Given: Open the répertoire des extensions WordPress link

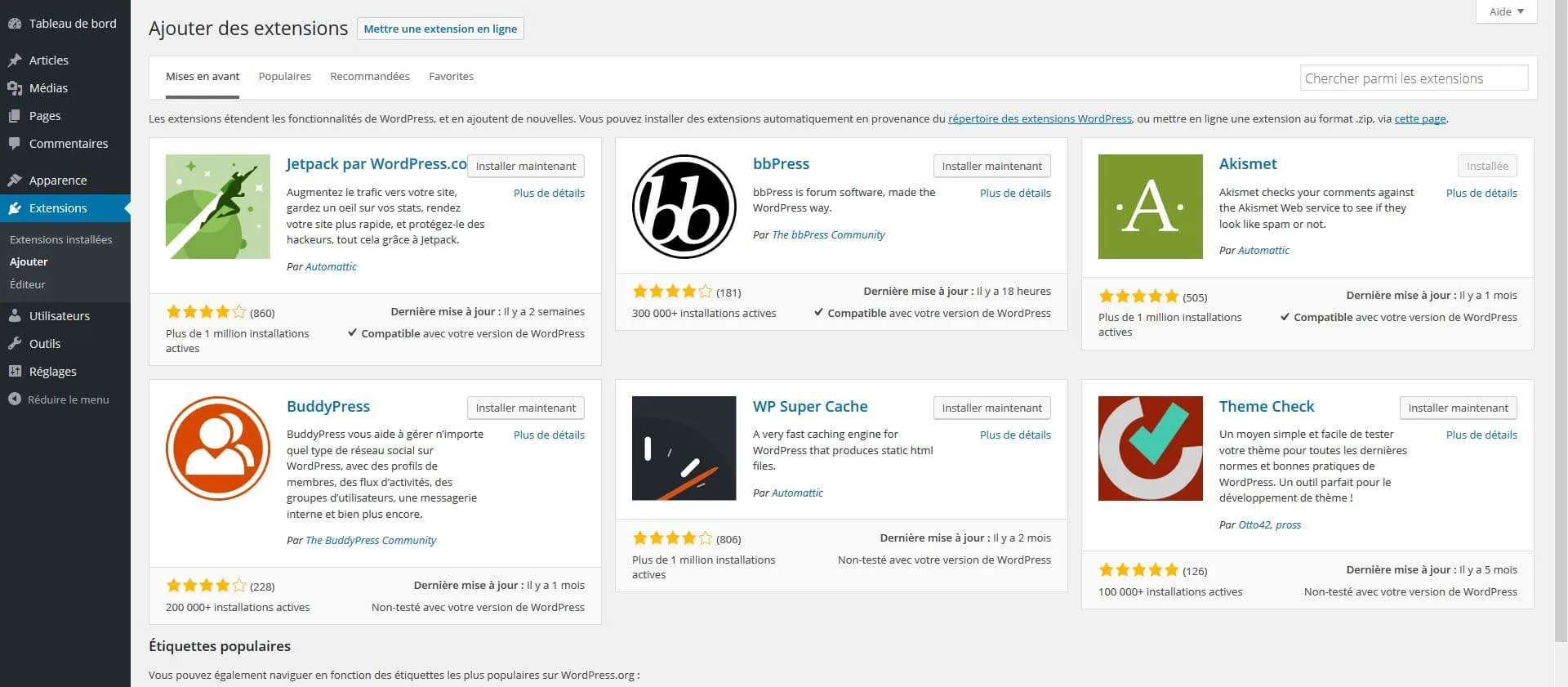Looking at the screenshot, I should 1040,119.
